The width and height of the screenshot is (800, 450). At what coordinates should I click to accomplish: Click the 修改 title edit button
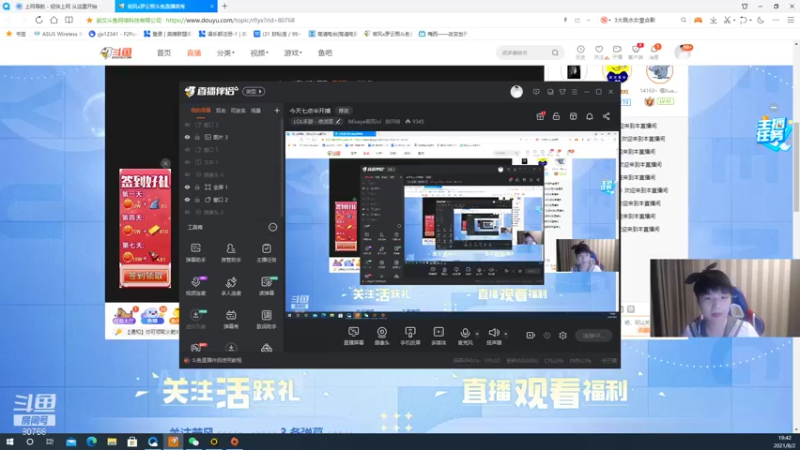pyautogui.click(x=344, y=111)
